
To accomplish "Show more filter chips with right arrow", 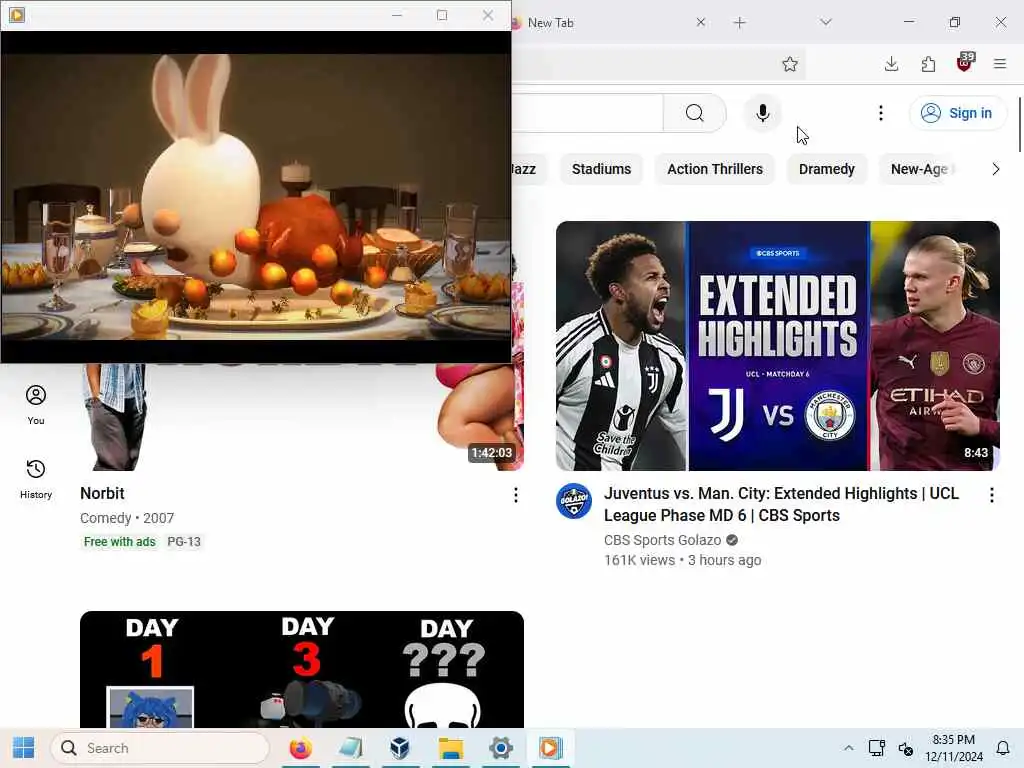I will pyautogui.click(x=995, y=169).
